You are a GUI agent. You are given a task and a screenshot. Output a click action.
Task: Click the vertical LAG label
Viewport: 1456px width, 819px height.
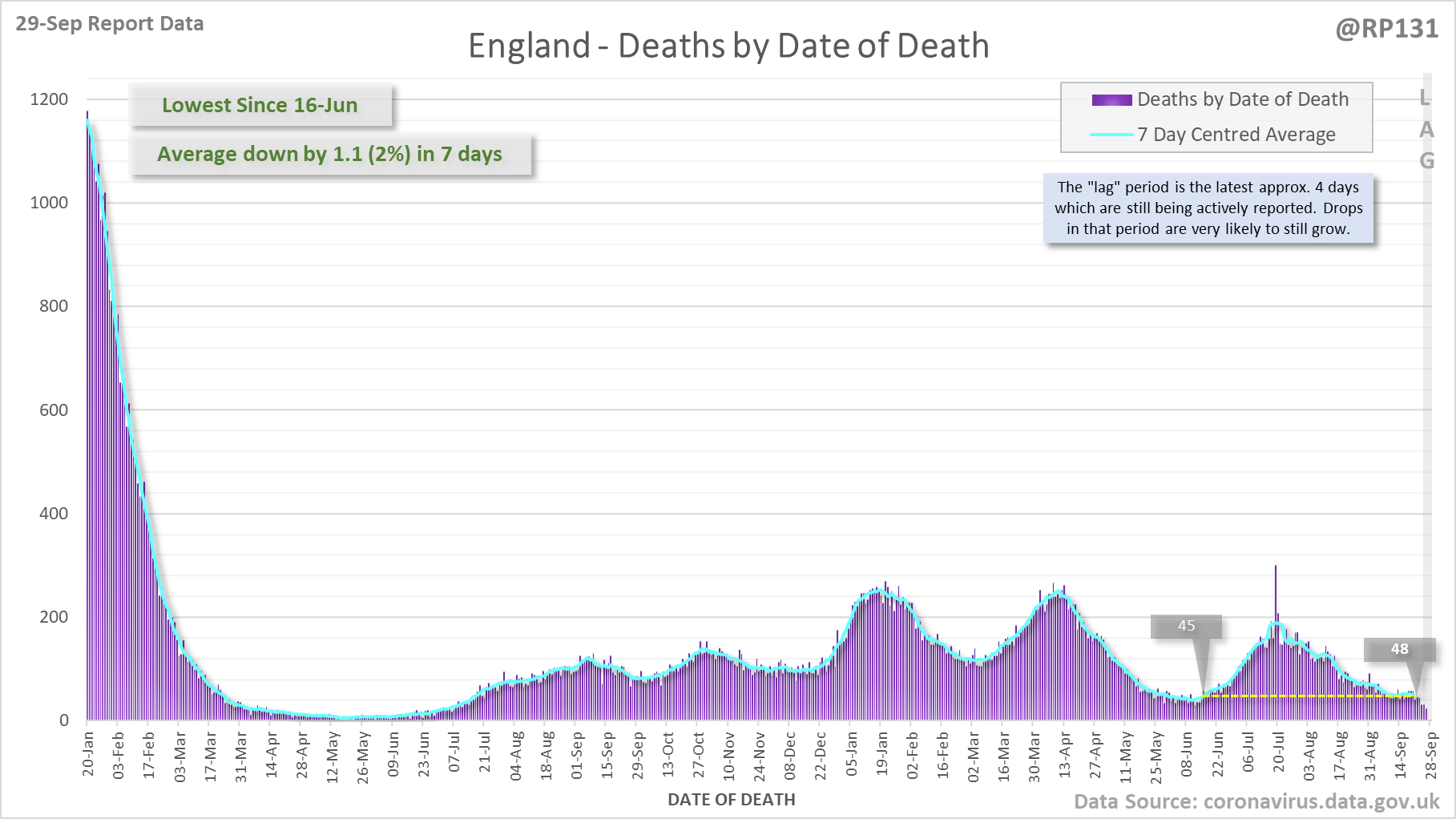coord(1426,130)
